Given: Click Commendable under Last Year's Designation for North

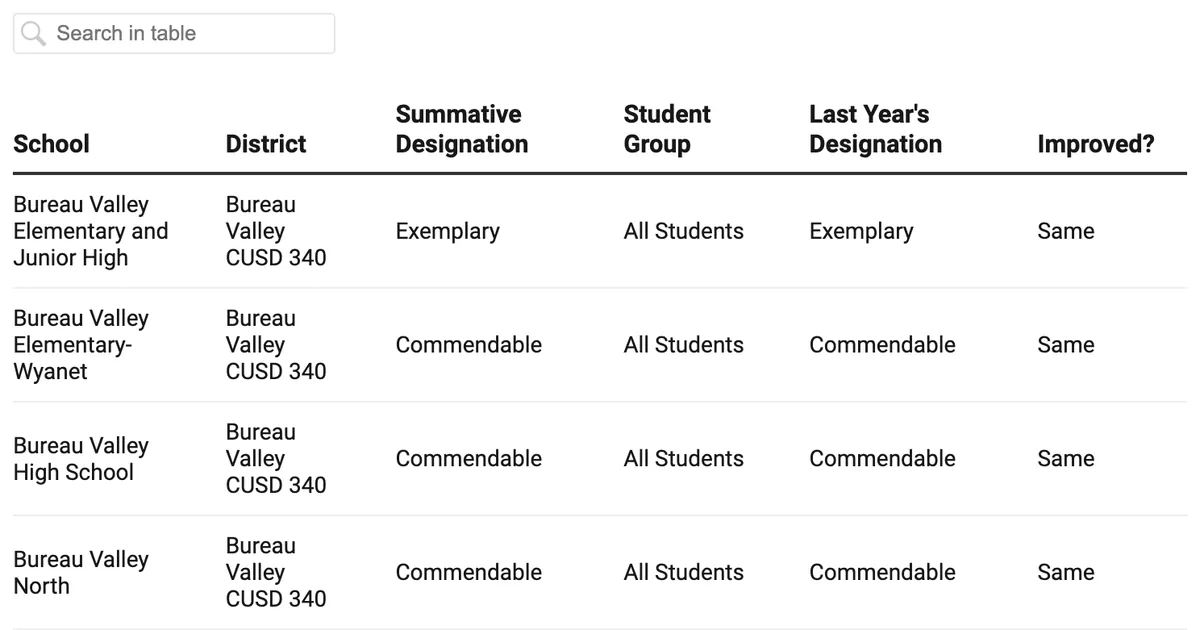Looking at the screenshot, I should 882,572.
